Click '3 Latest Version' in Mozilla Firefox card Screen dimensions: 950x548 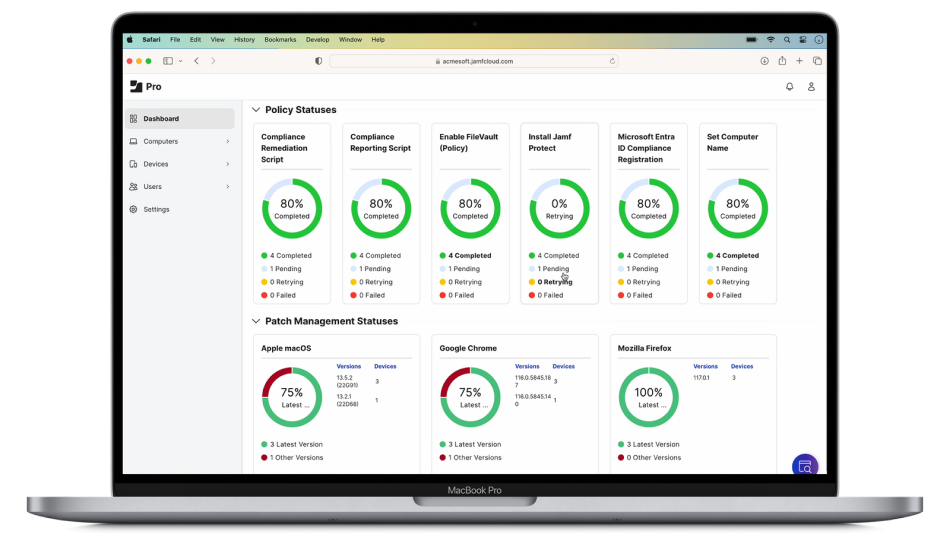pos(648,444)
